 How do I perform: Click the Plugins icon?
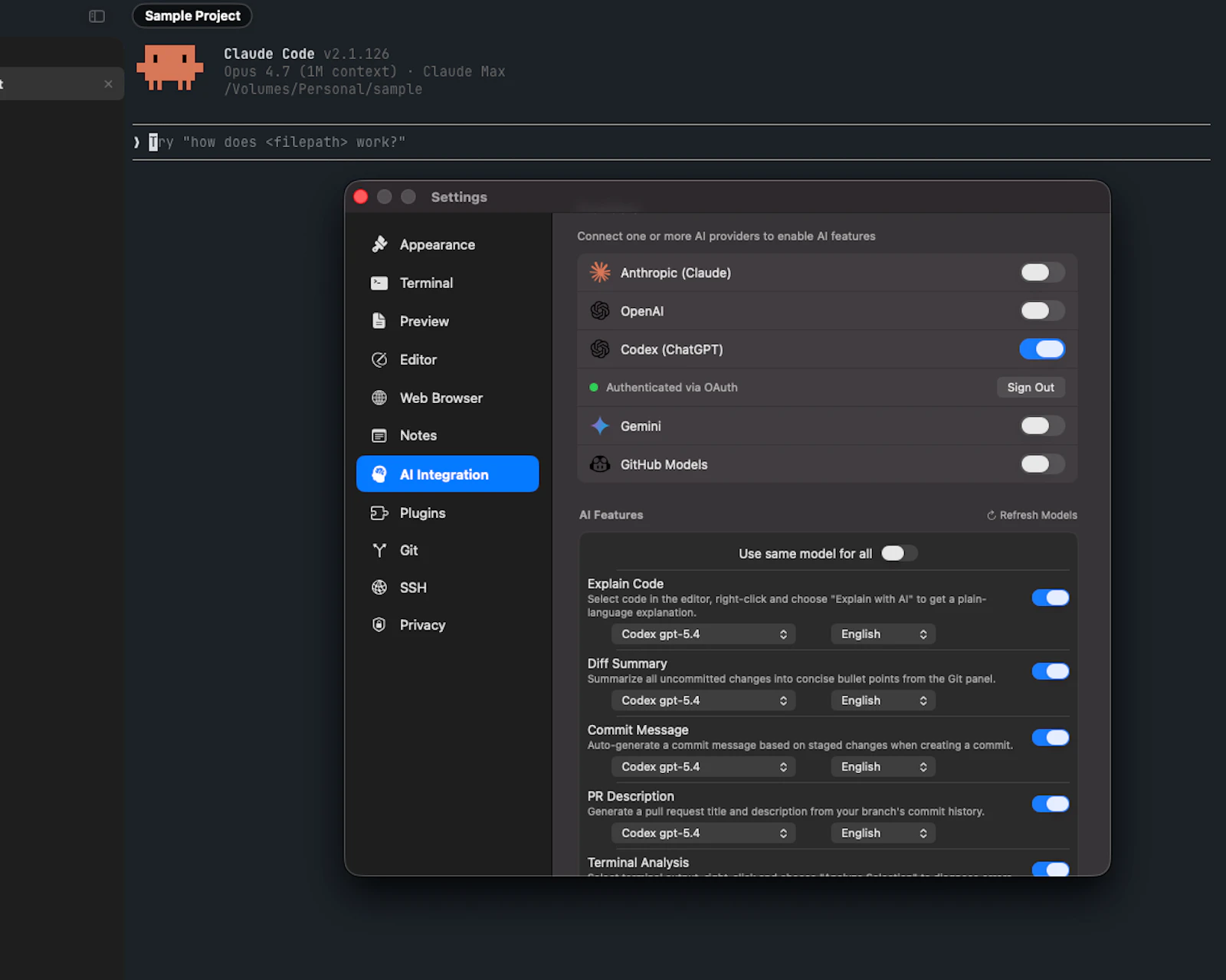point(379,513)
